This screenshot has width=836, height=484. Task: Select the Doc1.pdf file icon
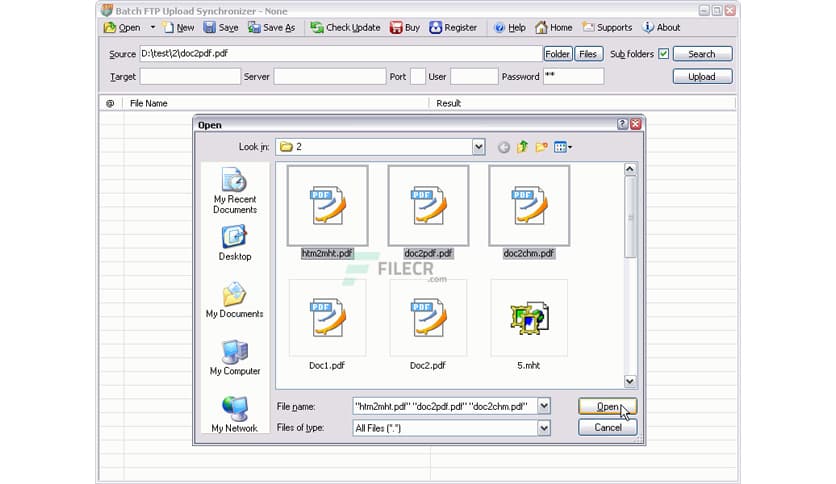pos(327,318)
